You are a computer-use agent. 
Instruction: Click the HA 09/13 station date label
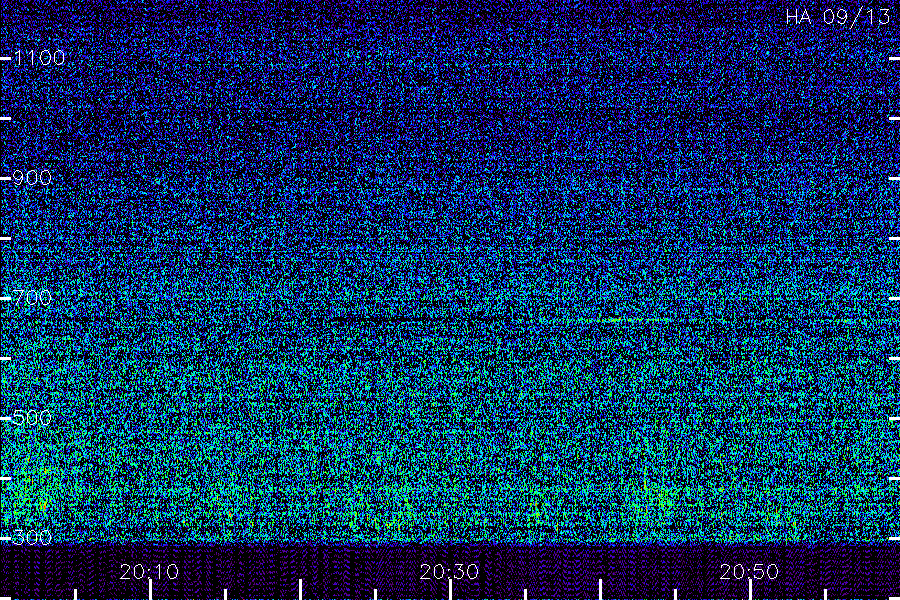coord(838,17)
